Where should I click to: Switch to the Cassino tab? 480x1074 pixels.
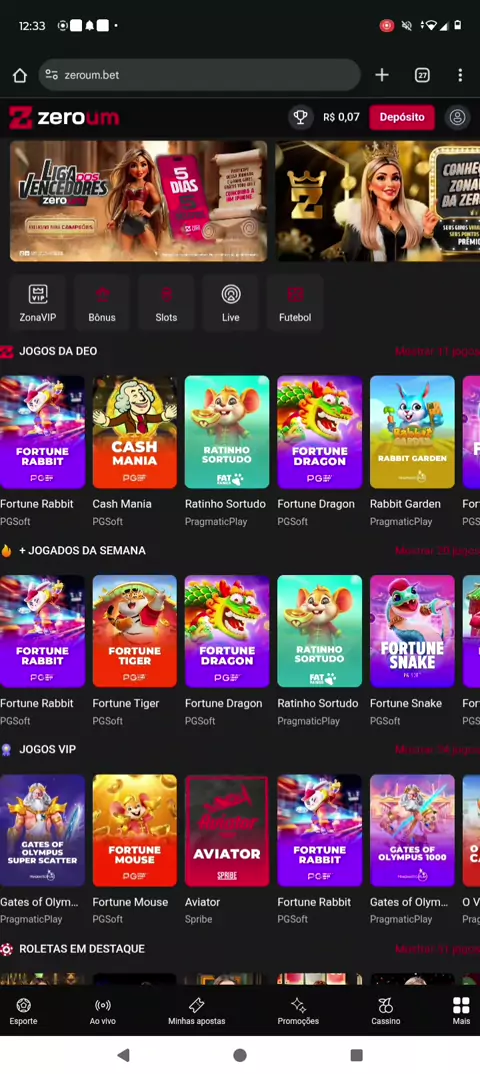click(x=386, y=1011)
